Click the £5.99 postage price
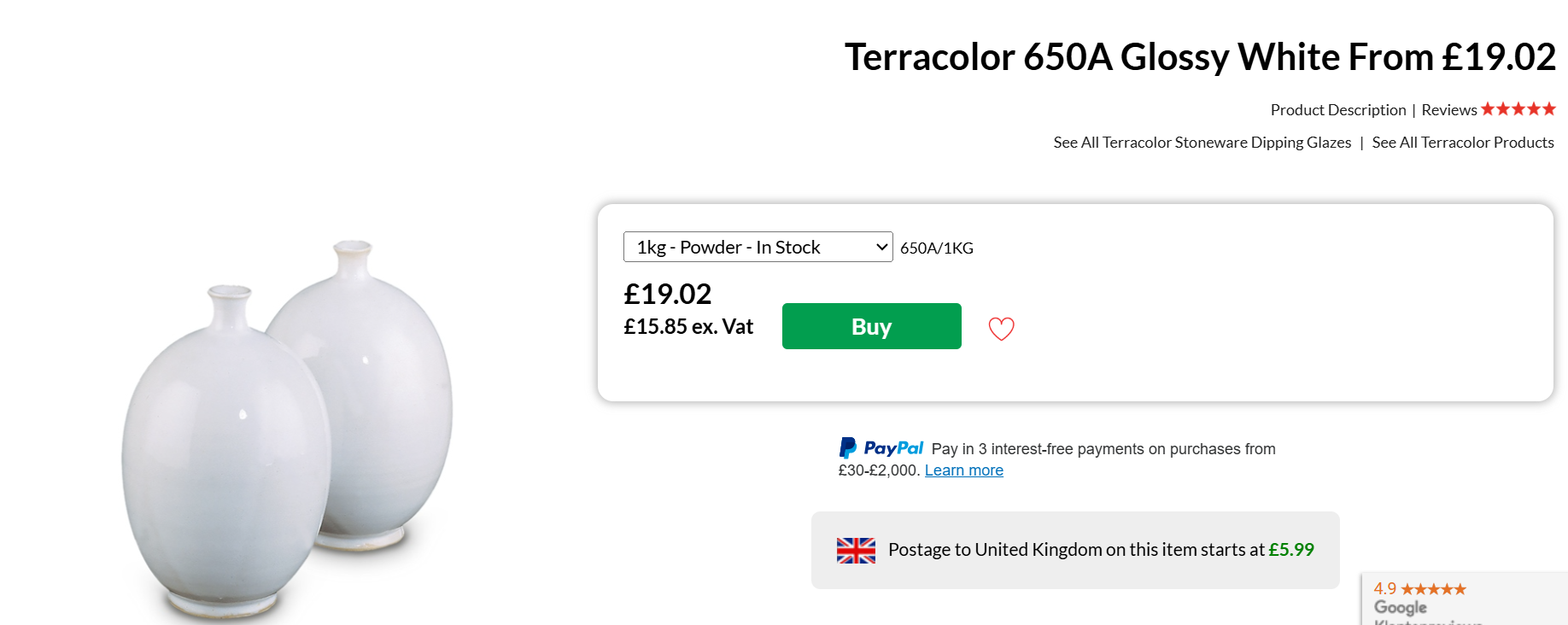Viewport: 1568px width, 625px height. [x=1291, y=550]
